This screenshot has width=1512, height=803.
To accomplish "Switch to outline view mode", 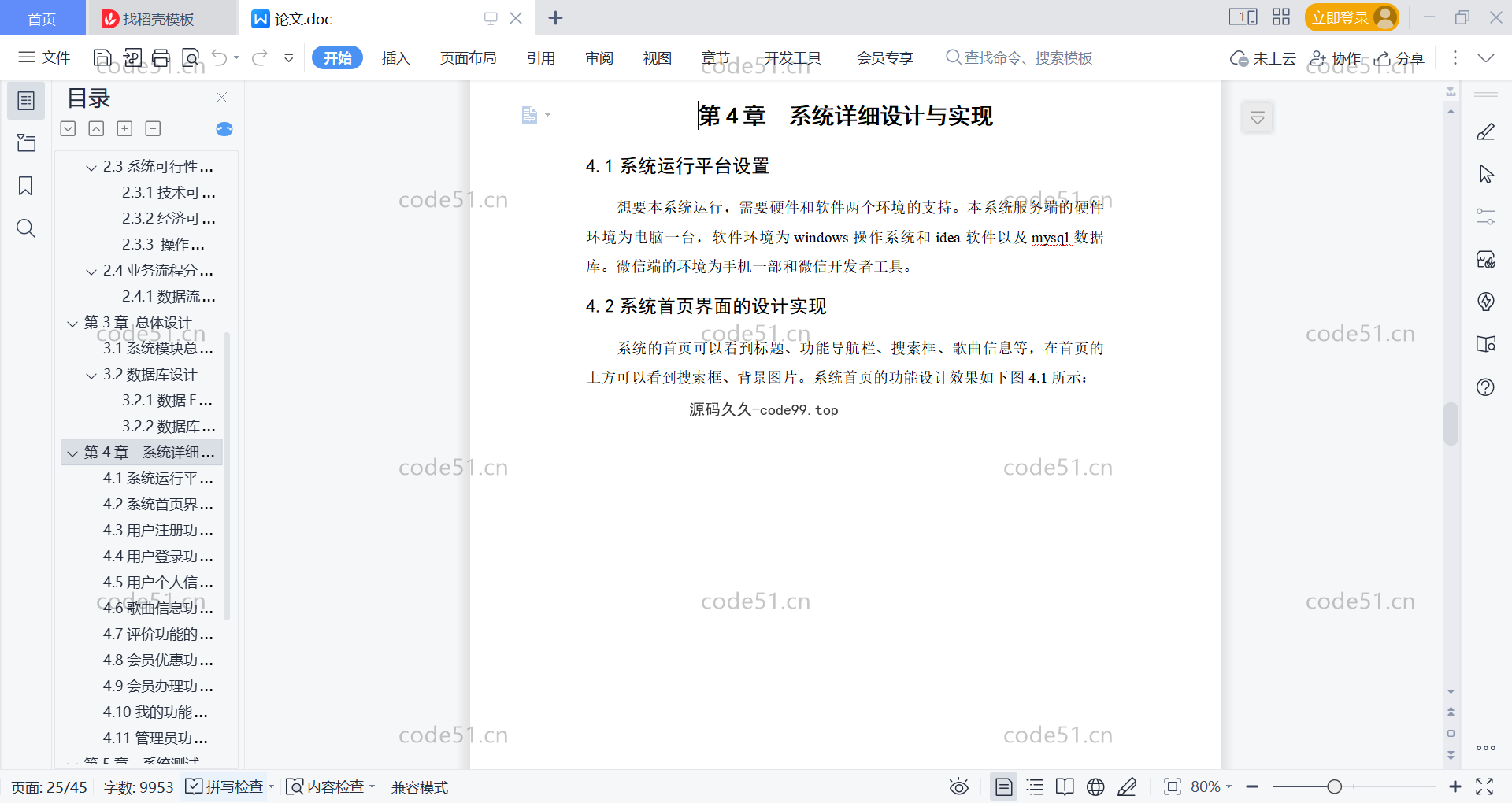I will (1035, 786).
